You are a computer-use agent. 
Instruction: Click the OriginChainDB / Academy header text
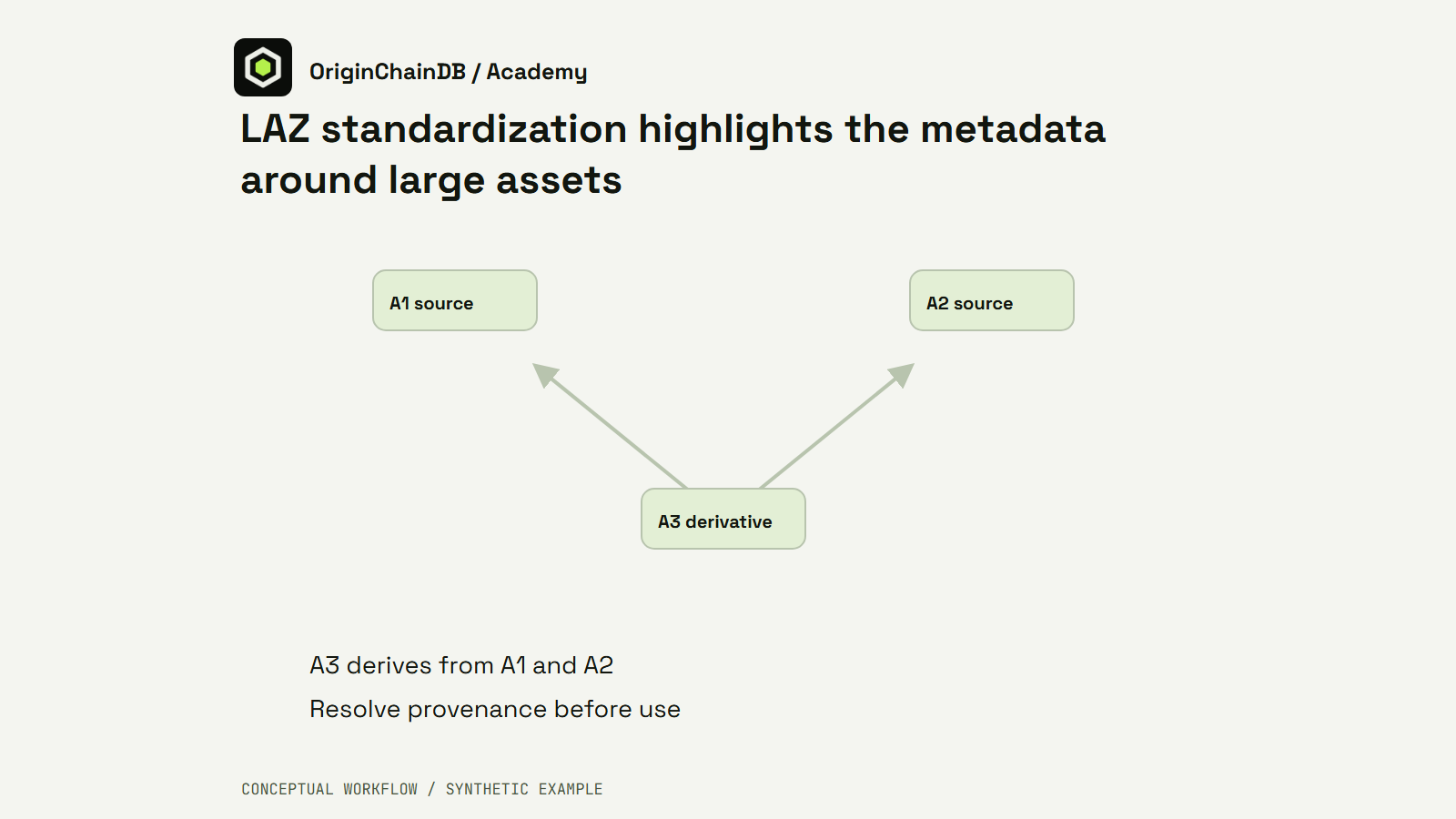click(448, 72)
